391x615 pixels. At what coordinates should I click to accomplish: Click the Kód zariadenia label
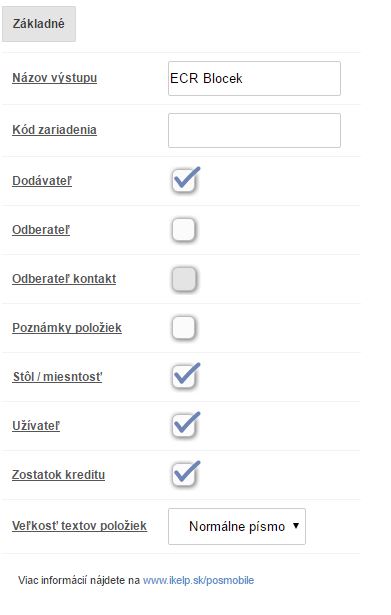pos(55,130)
